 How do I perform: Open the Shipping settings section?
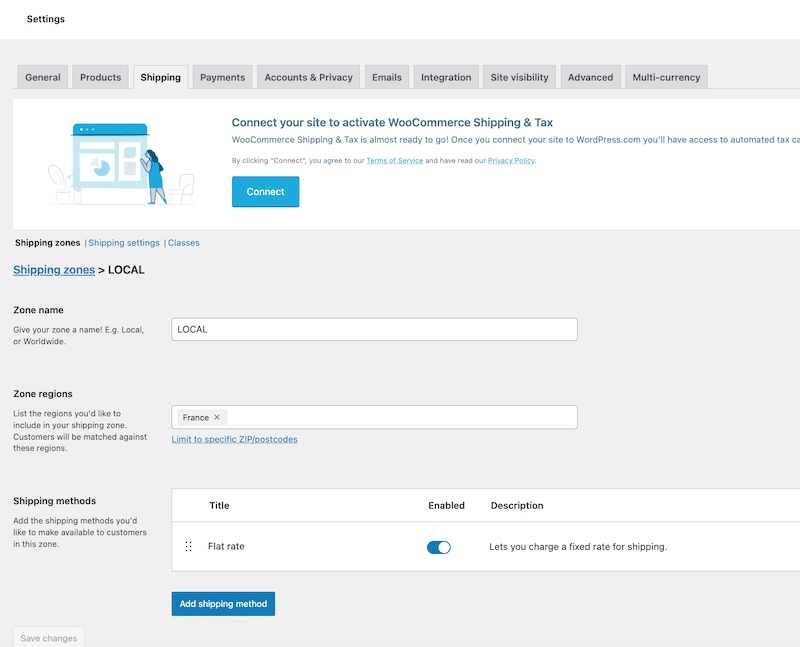(124, 242)
